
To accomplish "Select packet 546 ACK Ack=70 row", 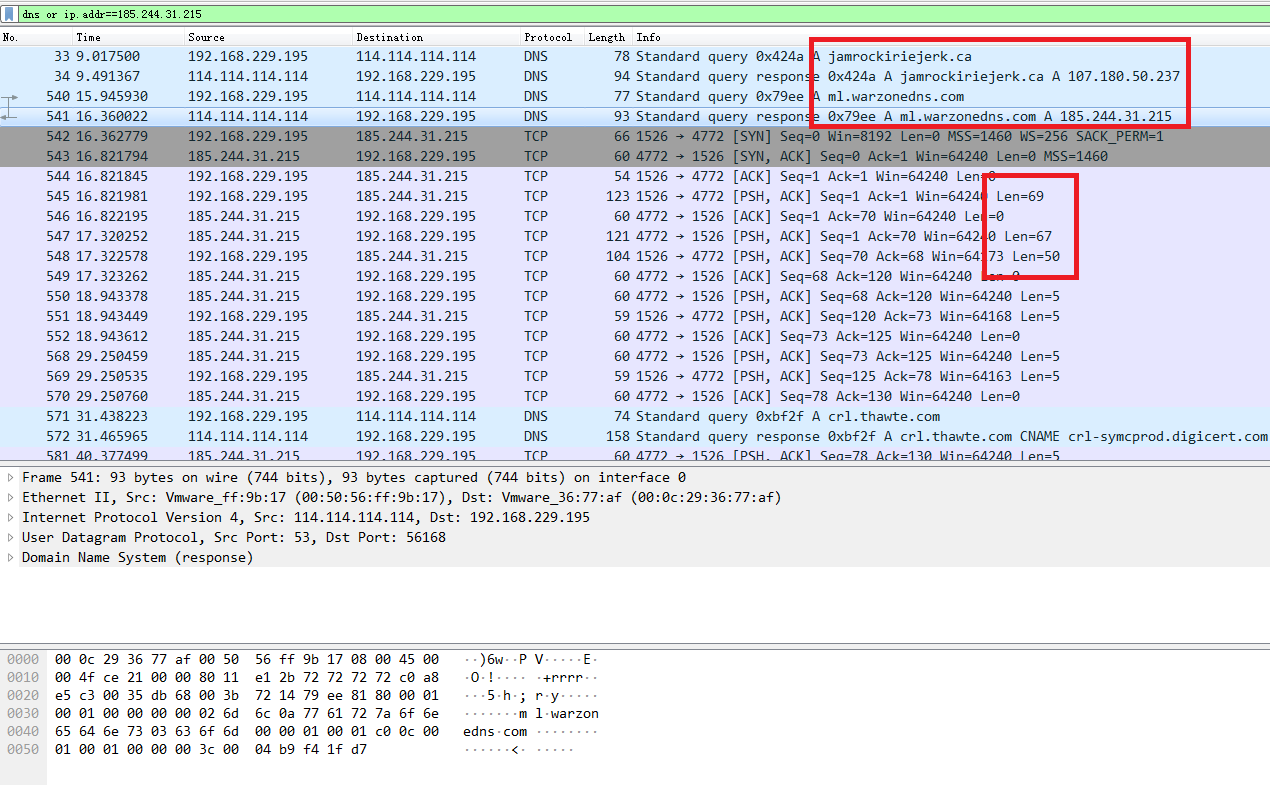I will 635,216.
